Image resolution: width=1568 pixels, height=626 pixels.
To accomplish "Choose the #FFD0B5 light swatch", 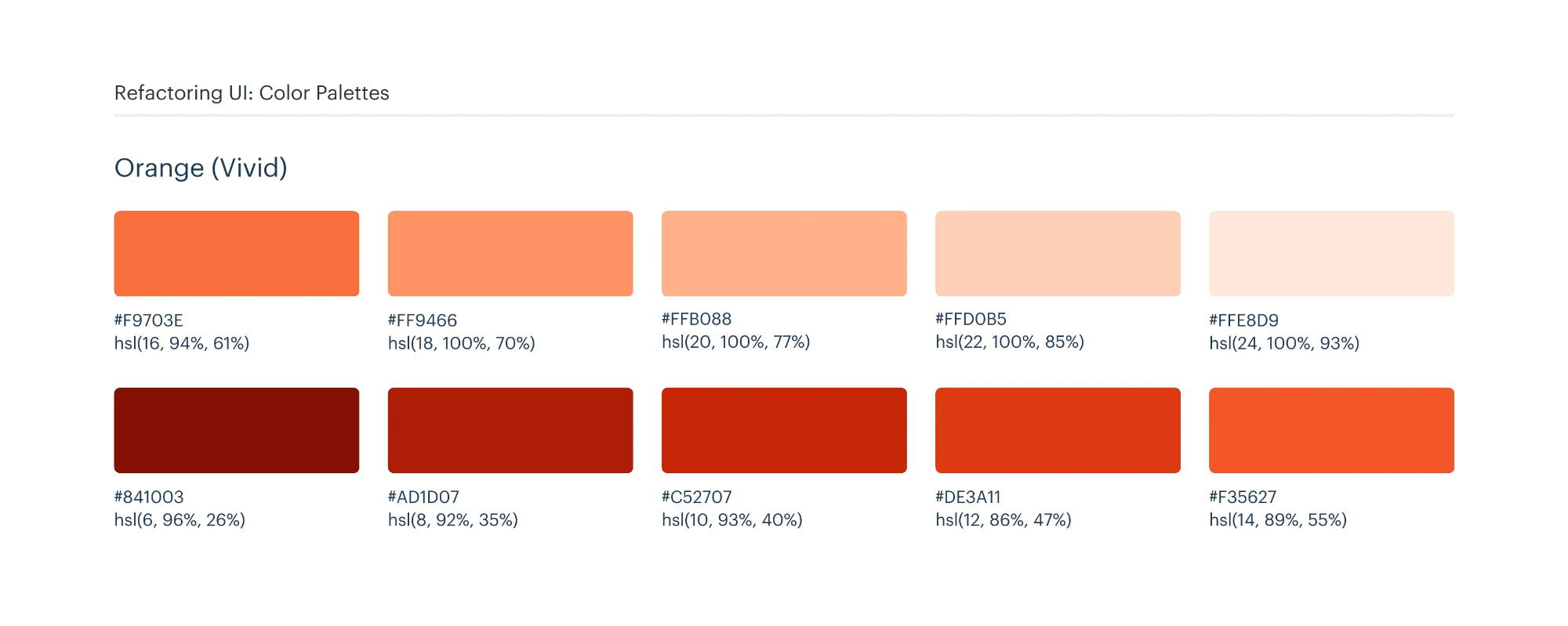I will 1058,253.
